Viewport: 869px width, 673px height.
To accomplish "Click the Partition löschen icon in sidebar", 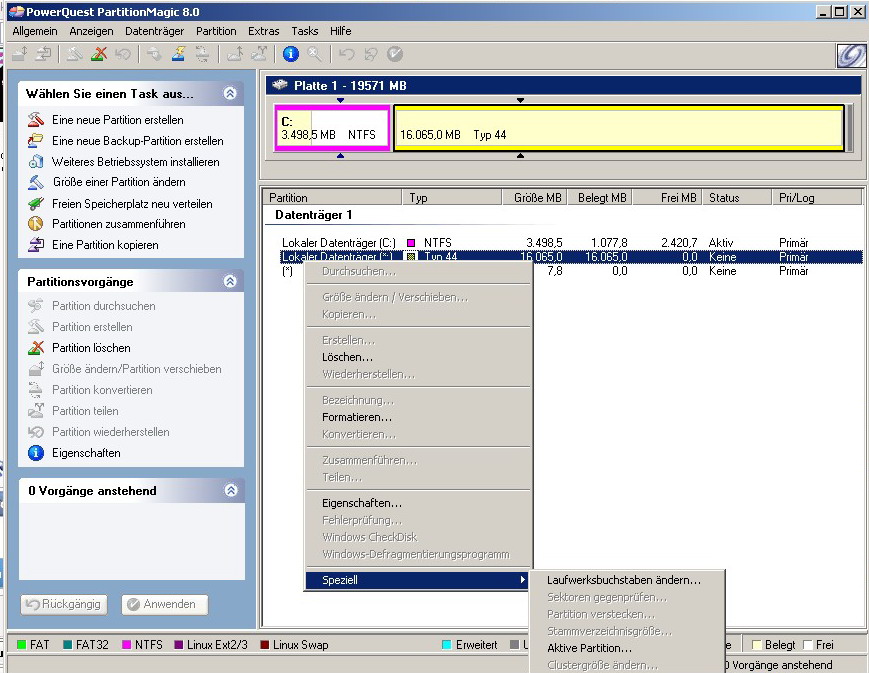I will pyautogui.click(x=35, y=348).
